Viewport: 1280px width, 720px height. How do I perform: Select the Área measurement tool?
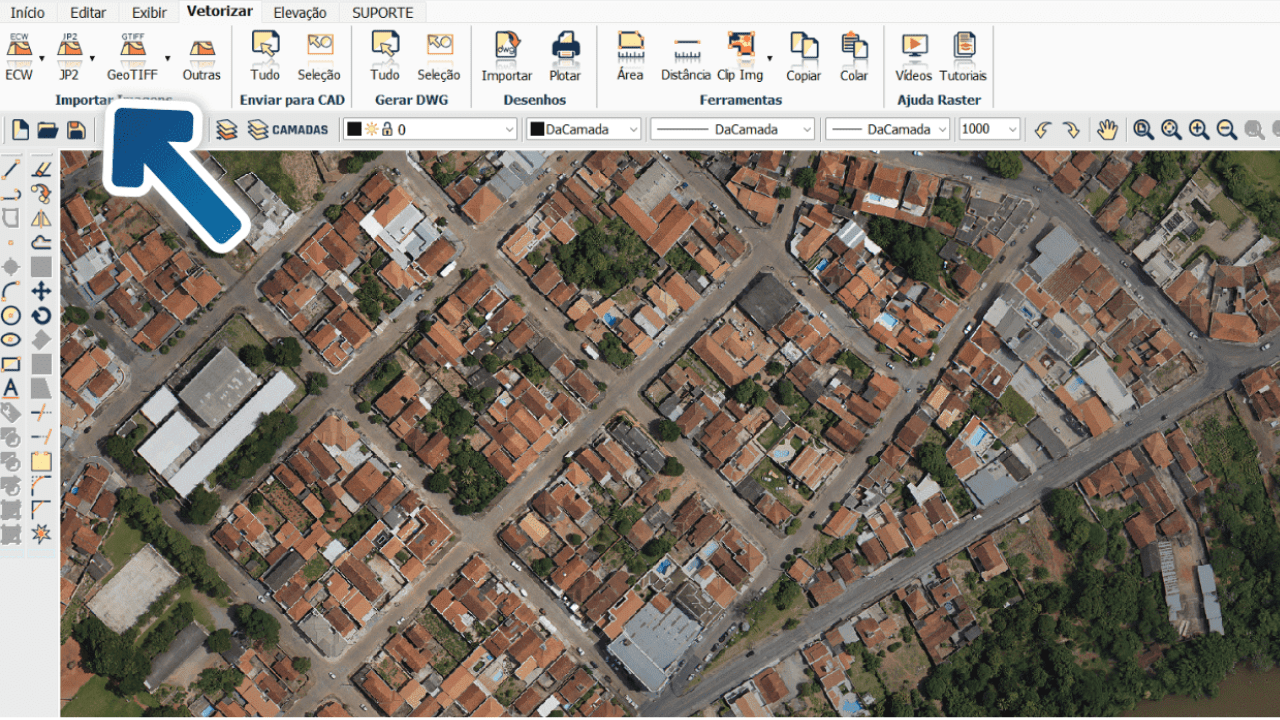pos(630,56)
